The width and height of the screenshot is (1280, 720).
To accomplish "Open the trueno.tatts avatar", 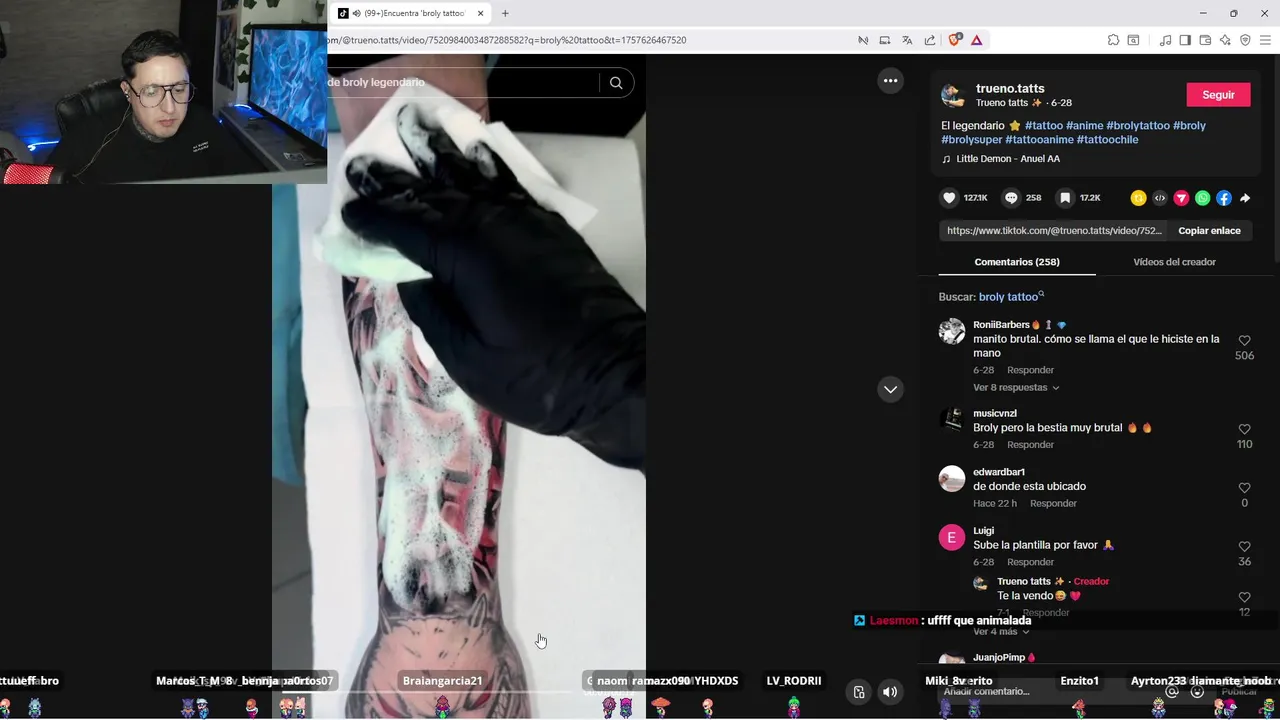I will click(953, 95).
